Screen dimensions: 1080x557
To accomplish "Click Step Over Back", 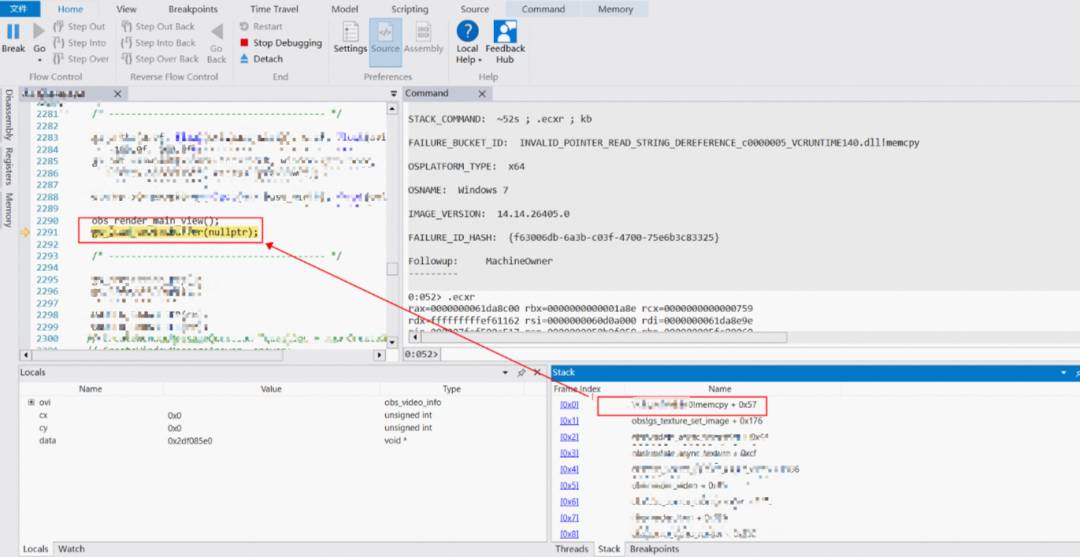I will (160, 59).
